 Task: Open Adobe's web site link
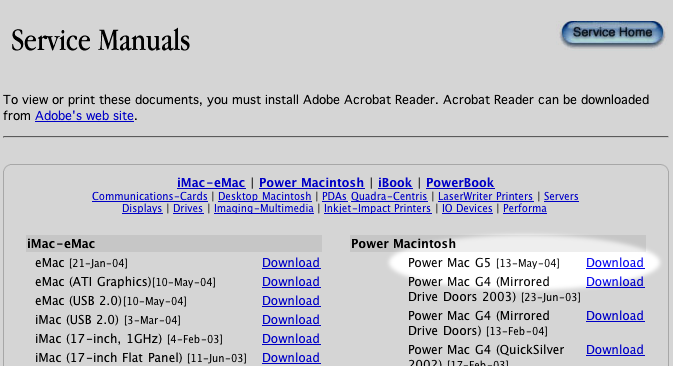point(85,116)
